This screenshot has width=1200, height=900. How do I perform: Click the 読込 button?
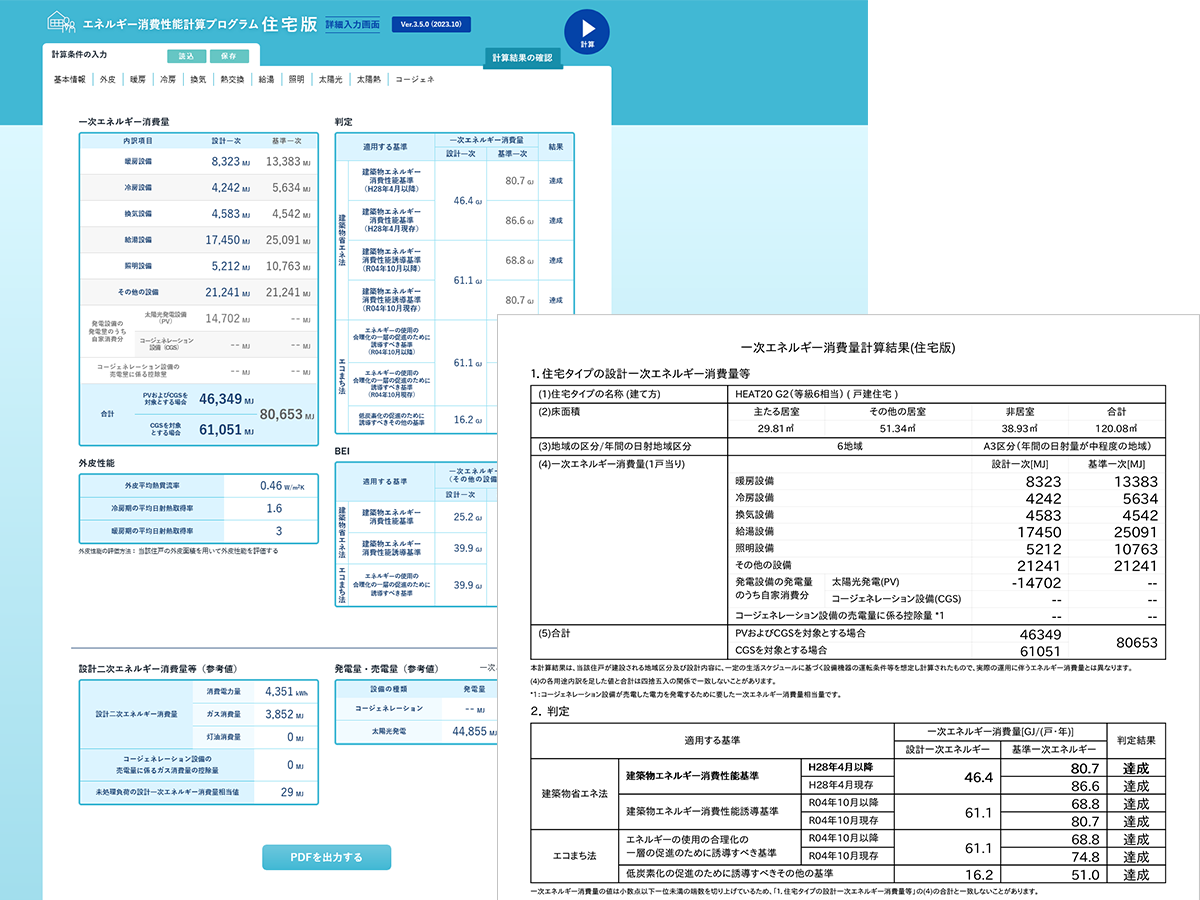point(186,56)
